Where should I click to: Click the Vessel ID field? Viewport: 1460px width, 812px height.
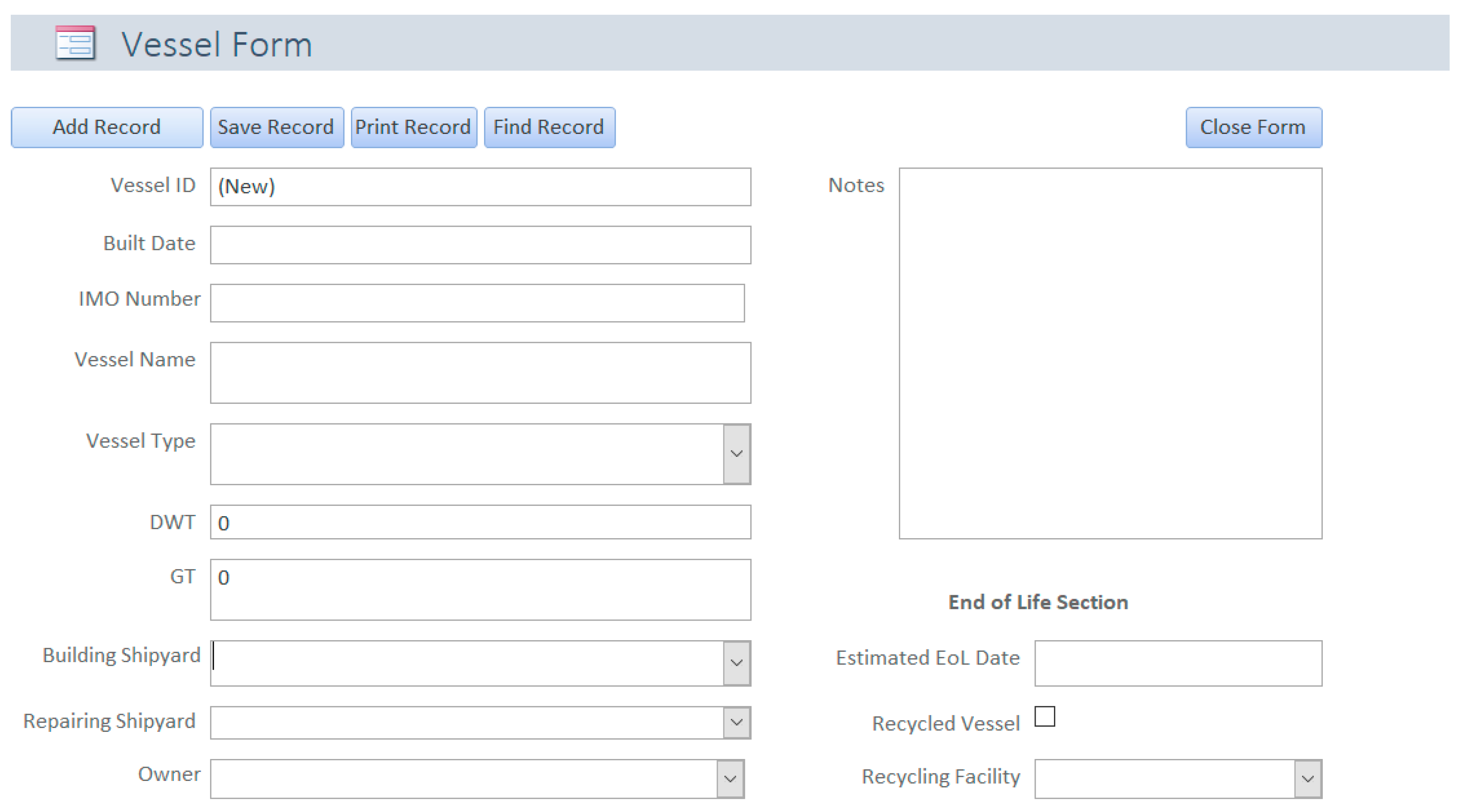[x=480, y=187]
